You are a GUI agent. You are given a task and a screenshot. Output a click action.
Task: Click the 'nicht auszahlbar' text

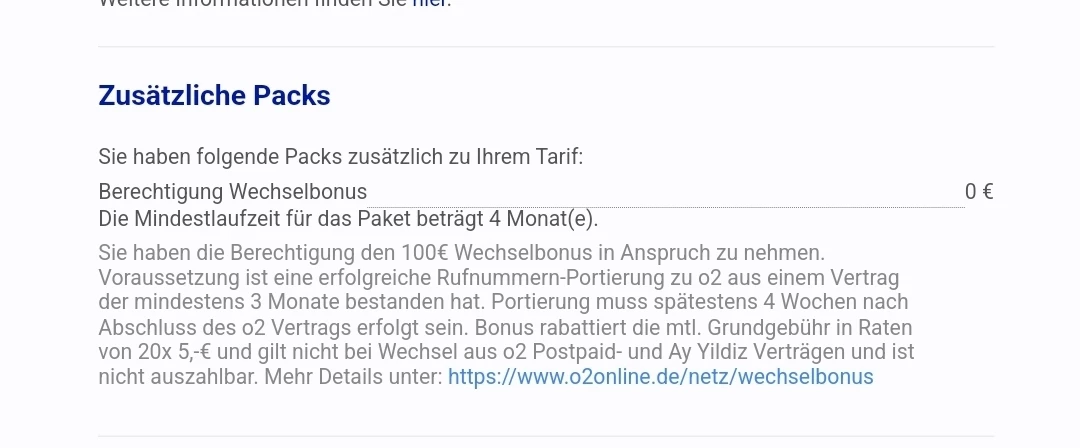(x=178, y=377)
